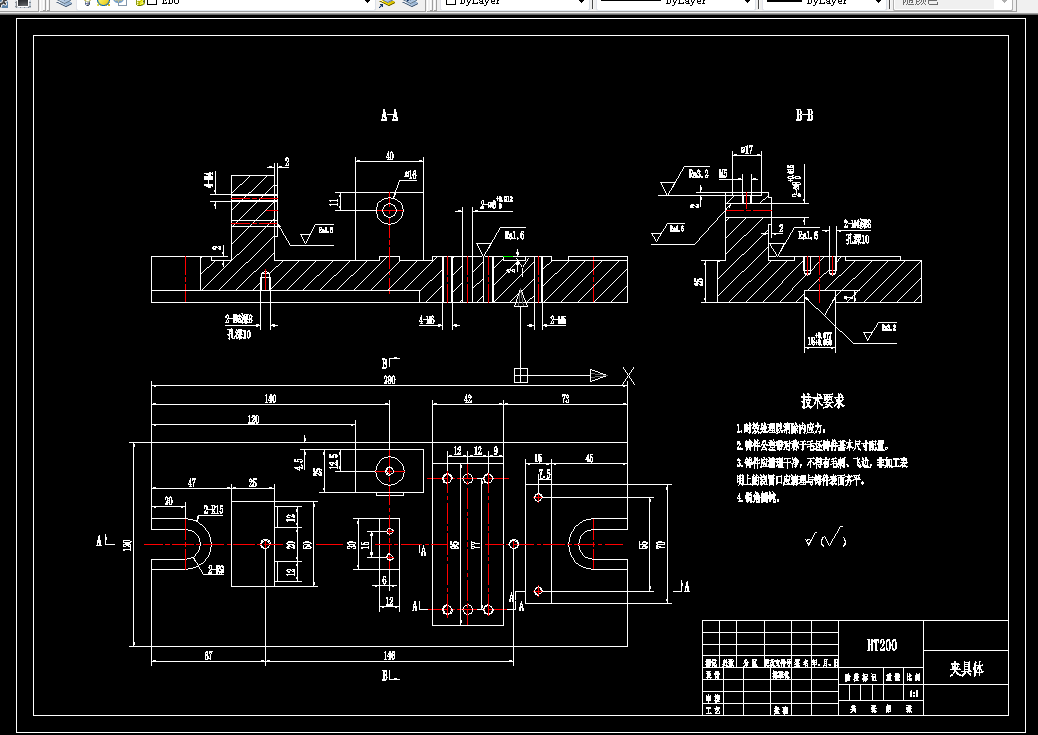Select the A section marker left of plan

(105, 541)
